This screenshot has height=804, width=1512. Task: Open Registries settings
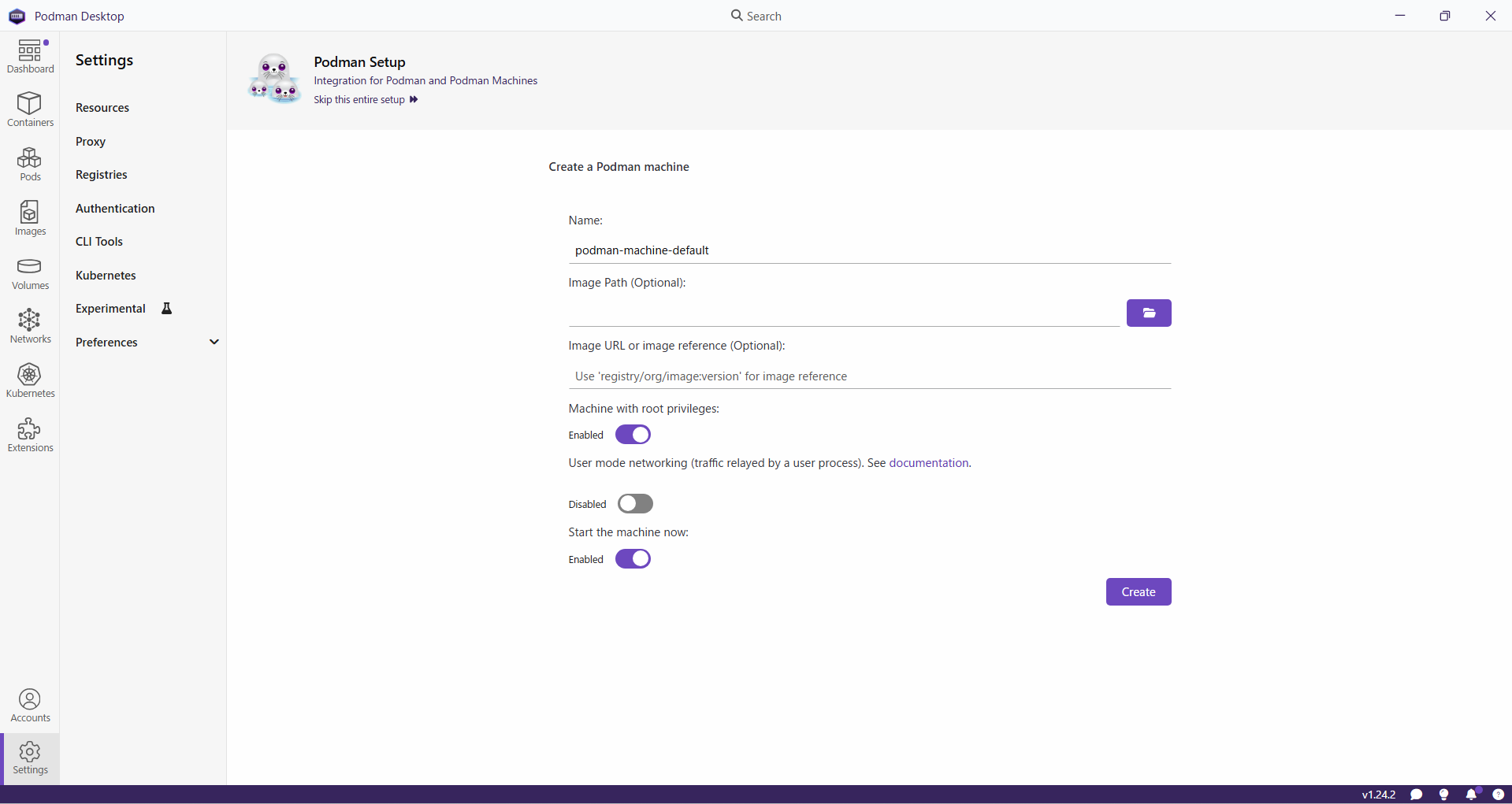pyautogui.click(x=102, y=175)
